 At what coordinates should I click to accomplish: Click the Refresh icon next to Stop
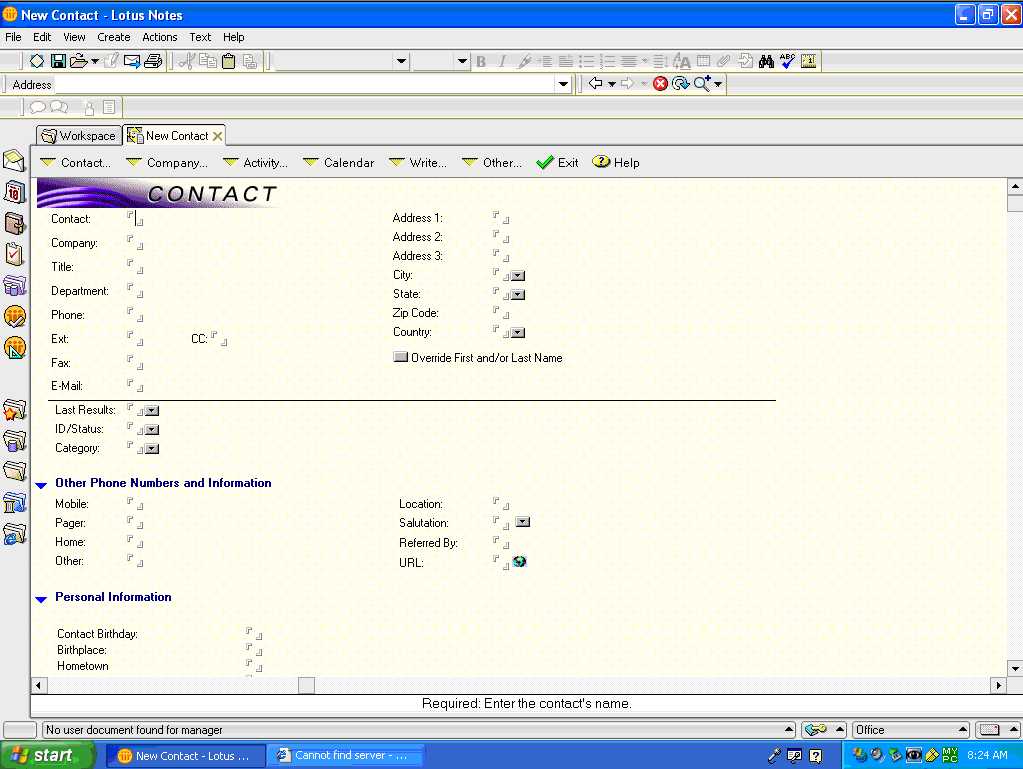click(680, 83)
